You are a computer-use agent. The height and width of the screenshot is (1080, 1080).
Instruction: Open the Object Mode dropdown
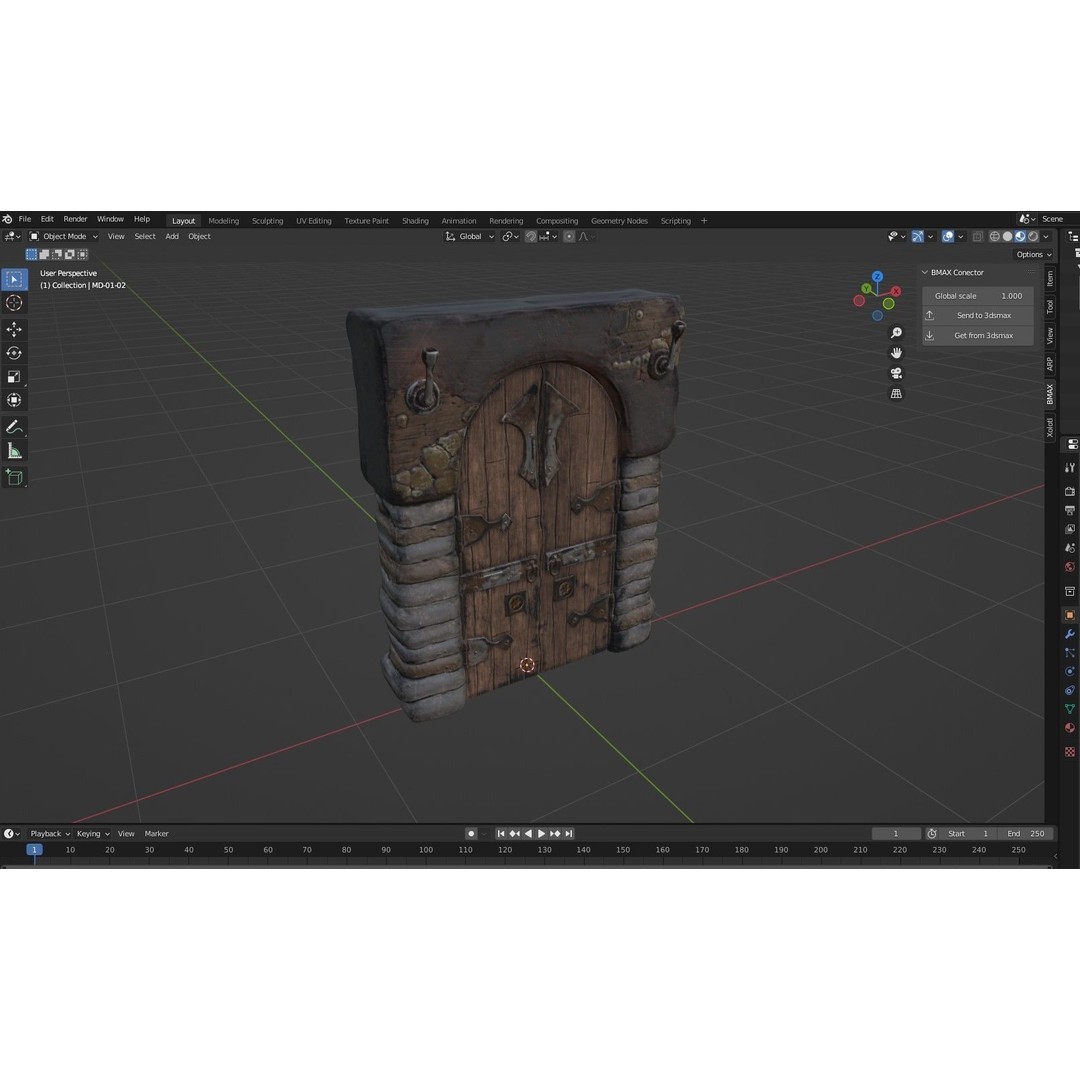65,236
